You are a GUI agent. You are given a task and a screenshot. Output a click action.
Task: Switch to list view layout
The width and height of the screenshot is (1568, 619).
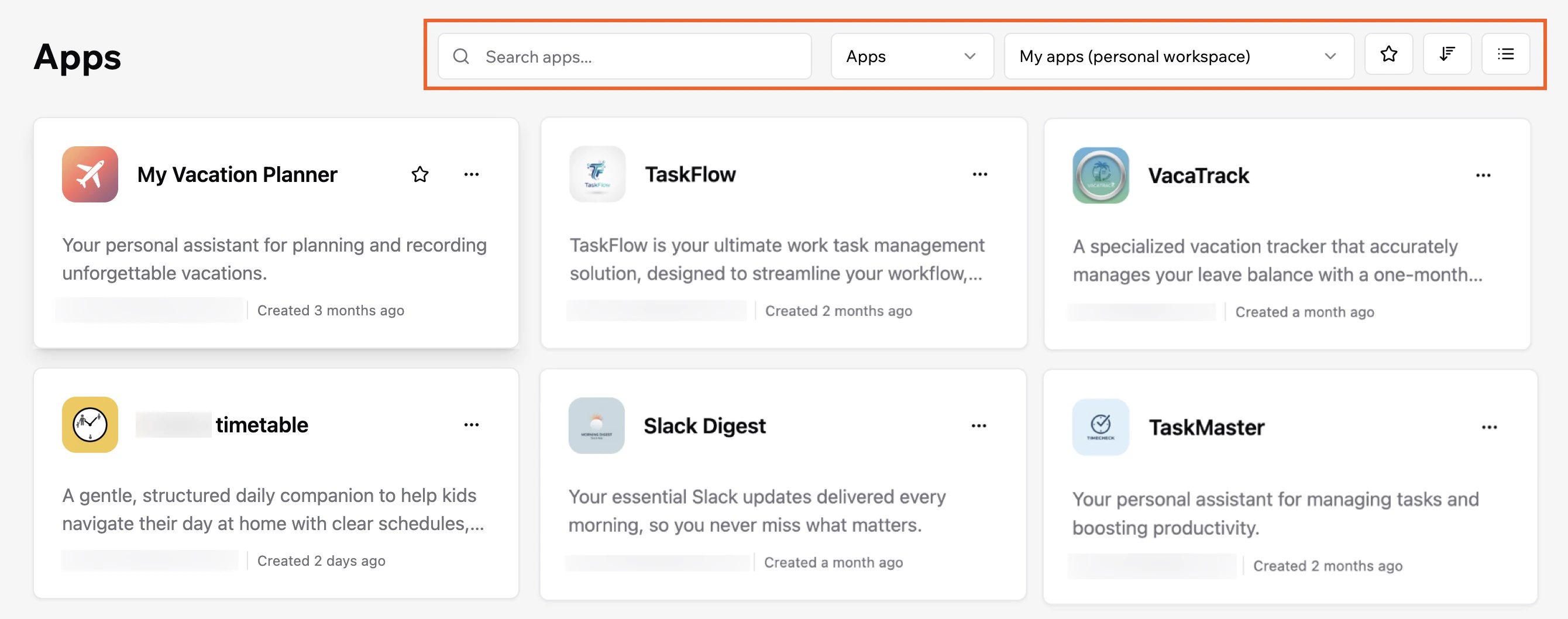(x=1506, y=54)
